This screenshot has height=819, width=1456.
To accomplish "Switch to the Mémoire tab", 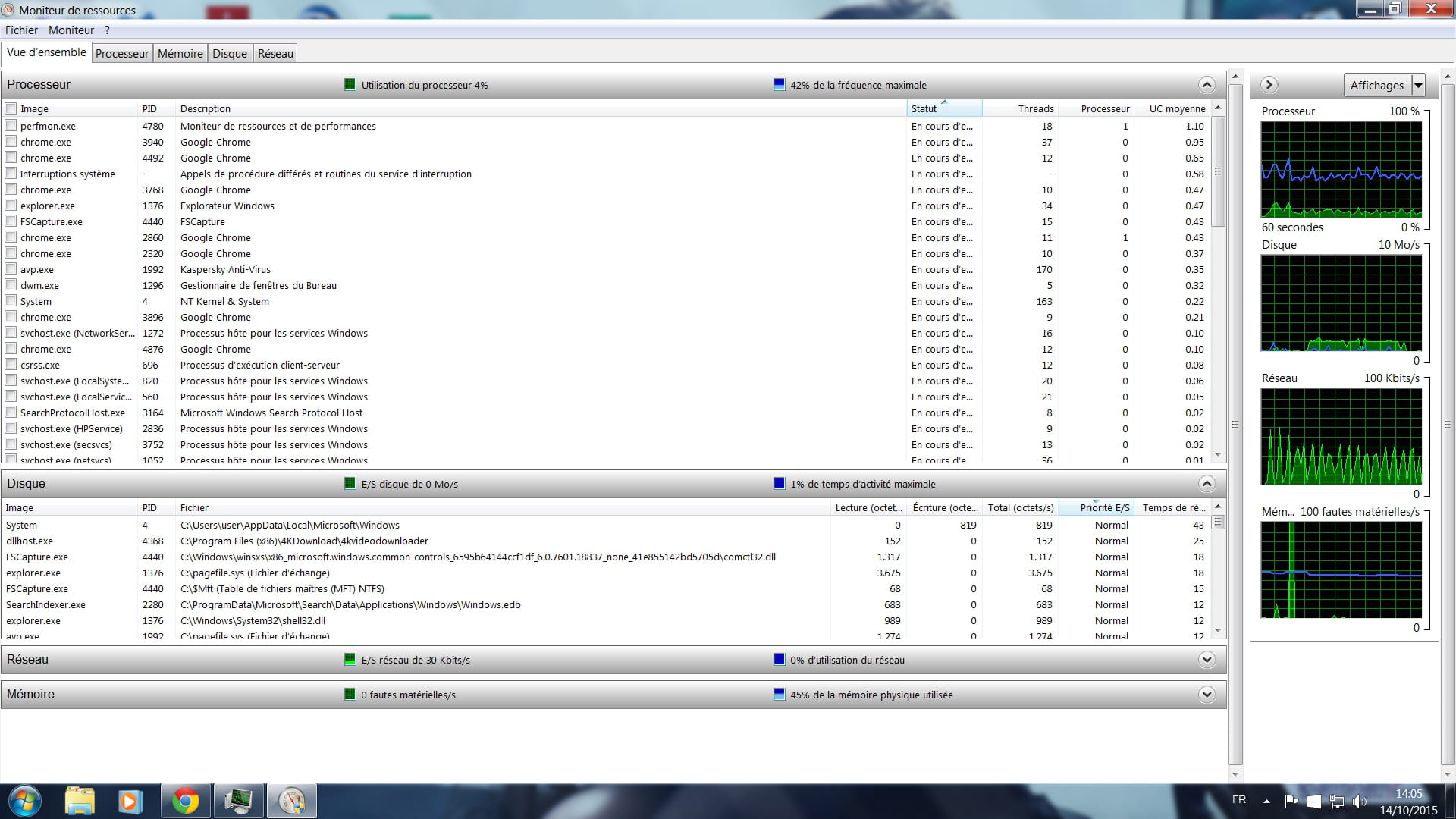I will coord(180,53).
